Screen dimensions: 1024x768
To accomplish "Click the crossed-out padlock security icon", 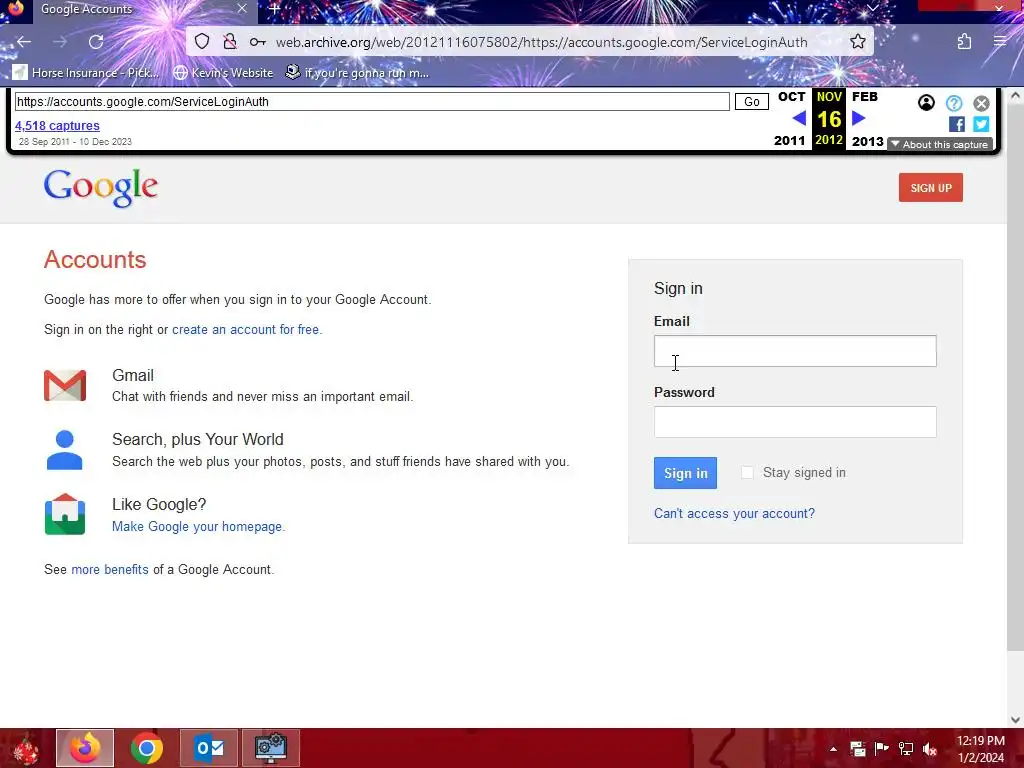I will 229,42.
